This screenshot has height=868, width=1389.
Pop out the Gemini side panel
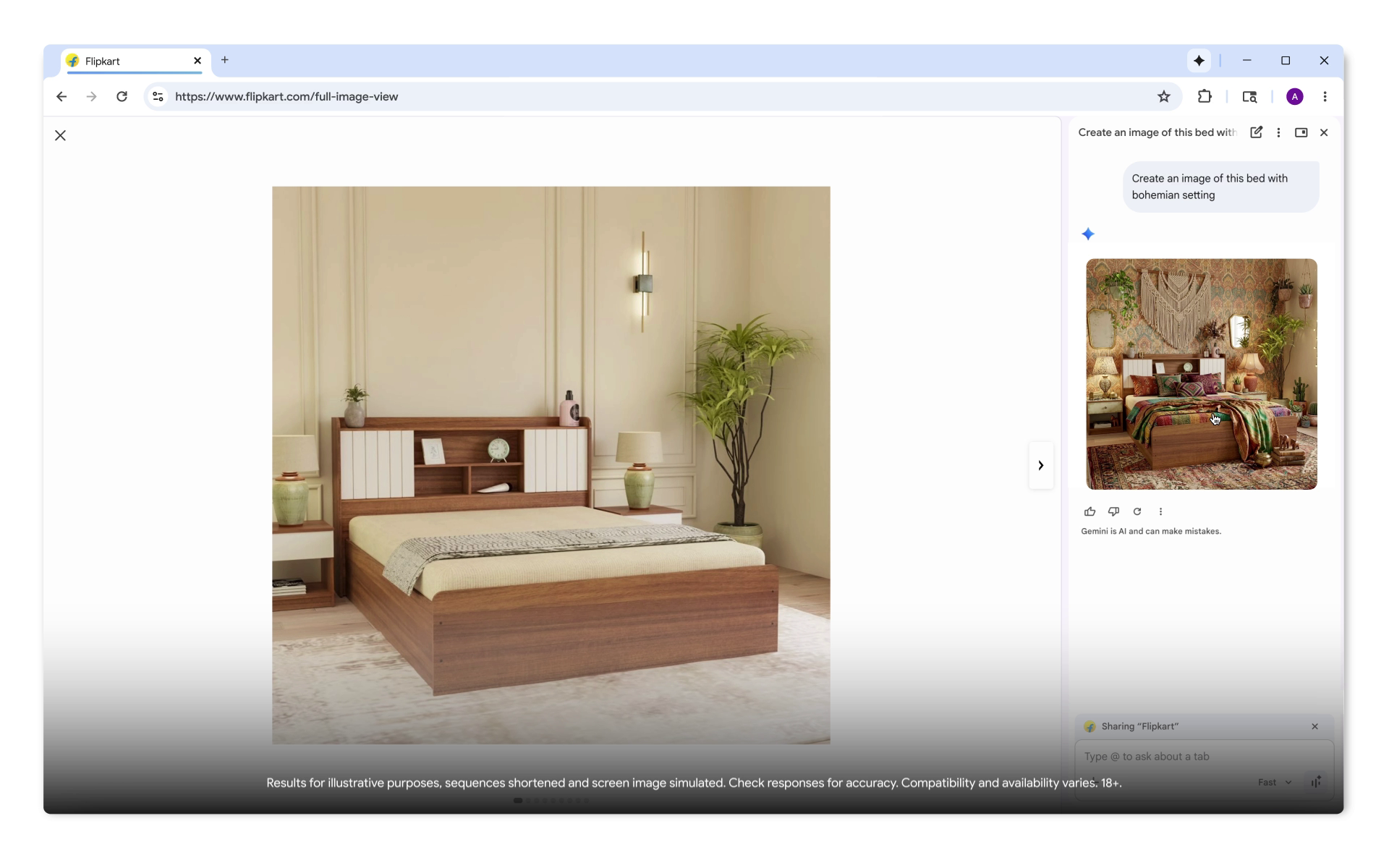point(1301,132)
